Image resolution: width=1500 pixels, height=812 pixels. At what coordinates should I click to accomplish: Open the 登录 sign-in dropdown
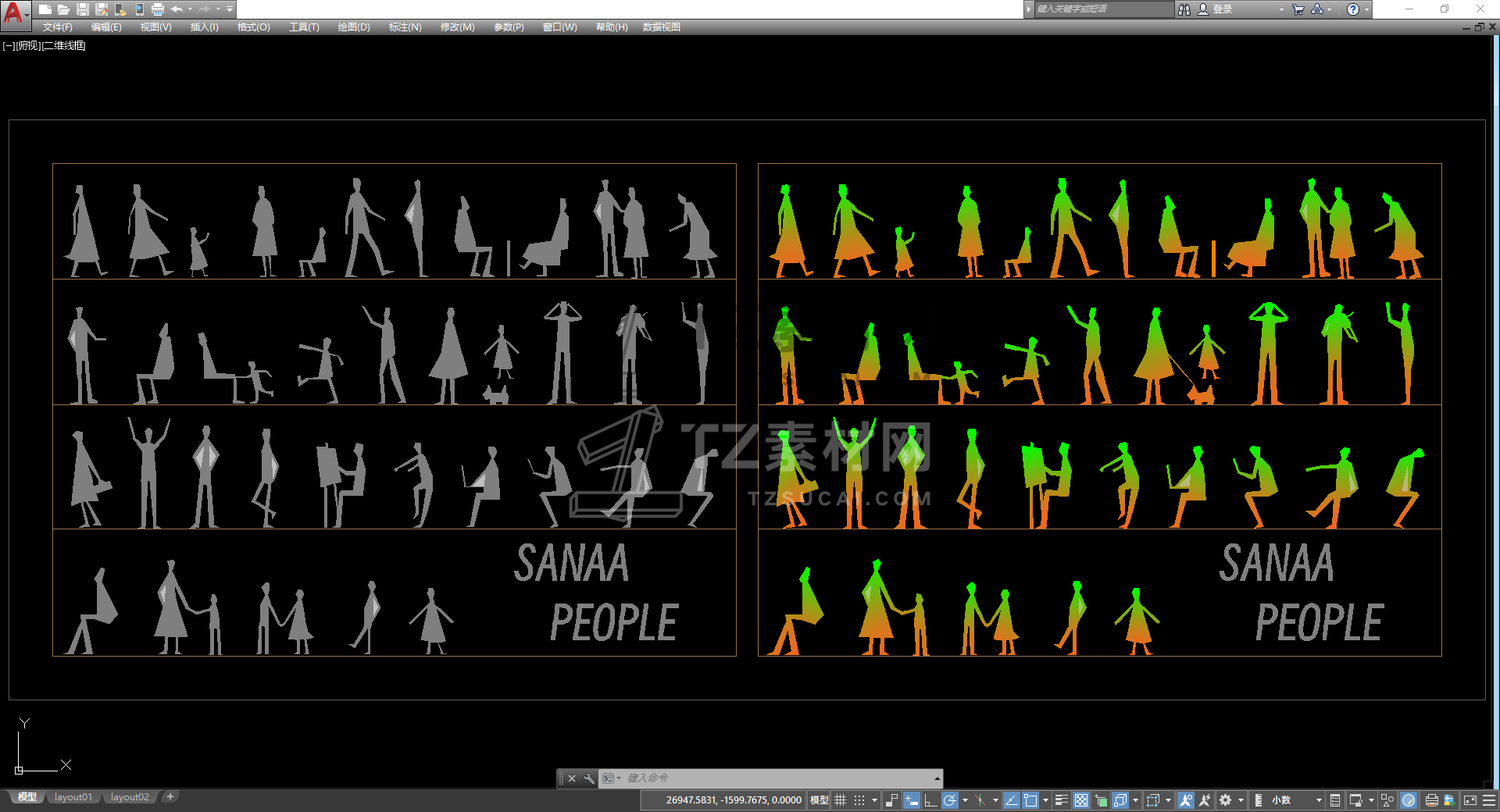click(x=1281, y=9)
